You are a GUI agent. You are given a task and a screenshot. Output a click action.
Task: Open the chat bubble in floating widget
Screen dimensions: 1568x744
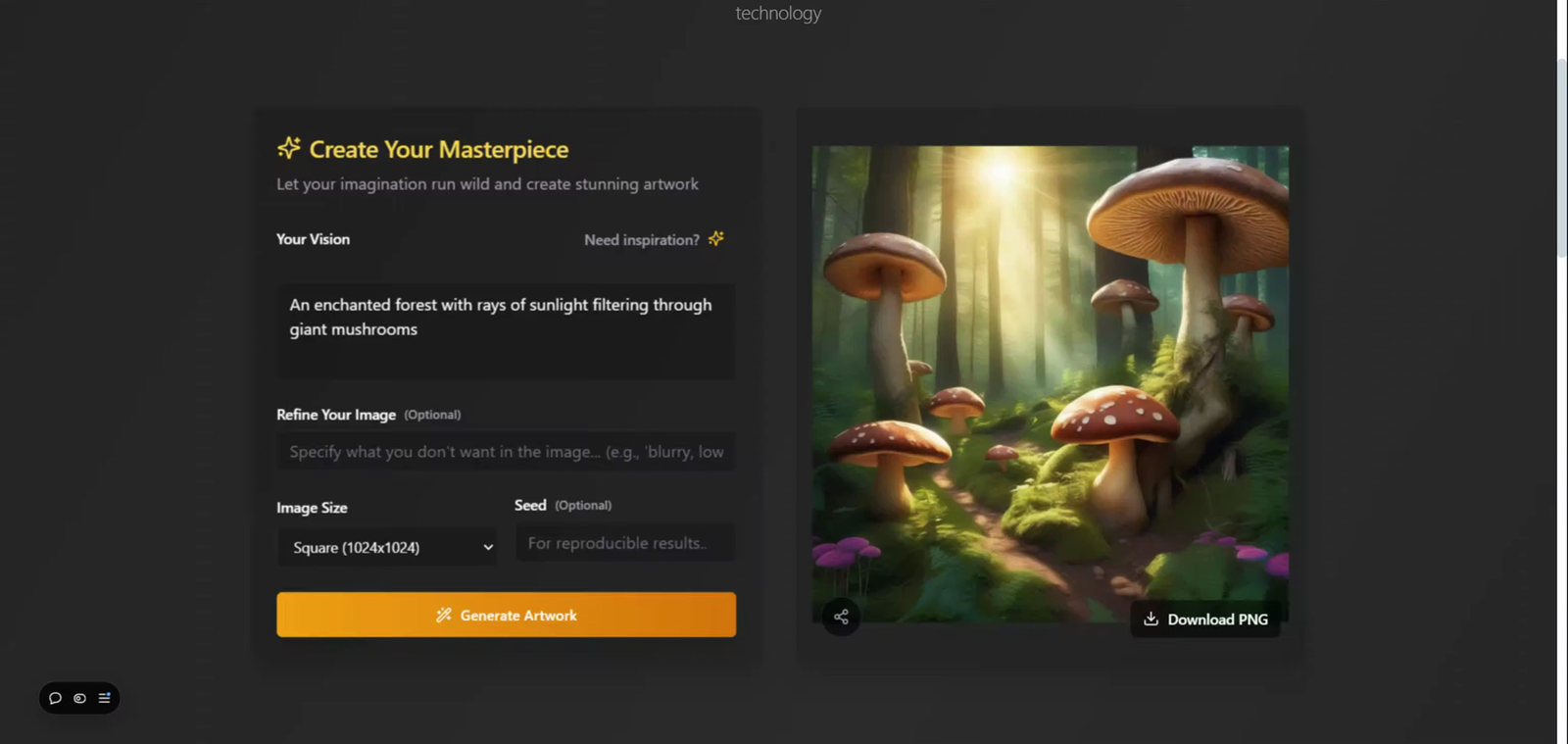56,698
